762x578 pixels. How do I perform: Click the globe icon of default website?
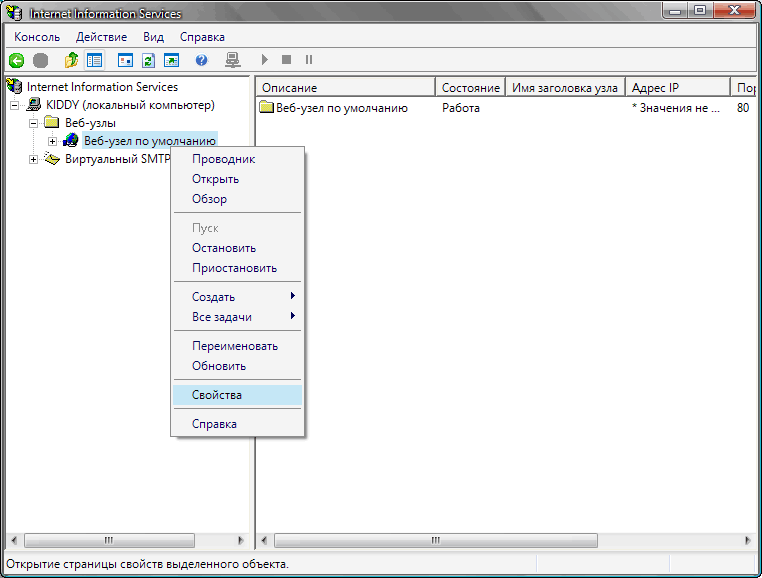pos(71,140)
